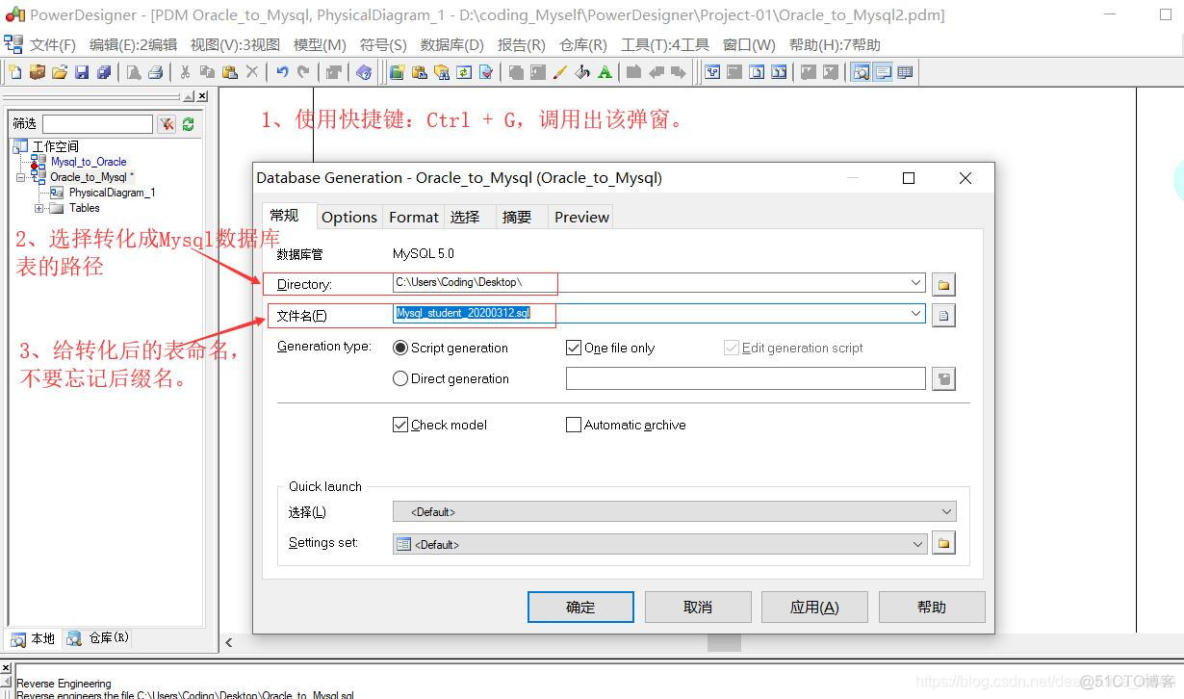Switch to the 本地 browser tab
Viewport: 1184px width, 699px height.
(32, 639)
